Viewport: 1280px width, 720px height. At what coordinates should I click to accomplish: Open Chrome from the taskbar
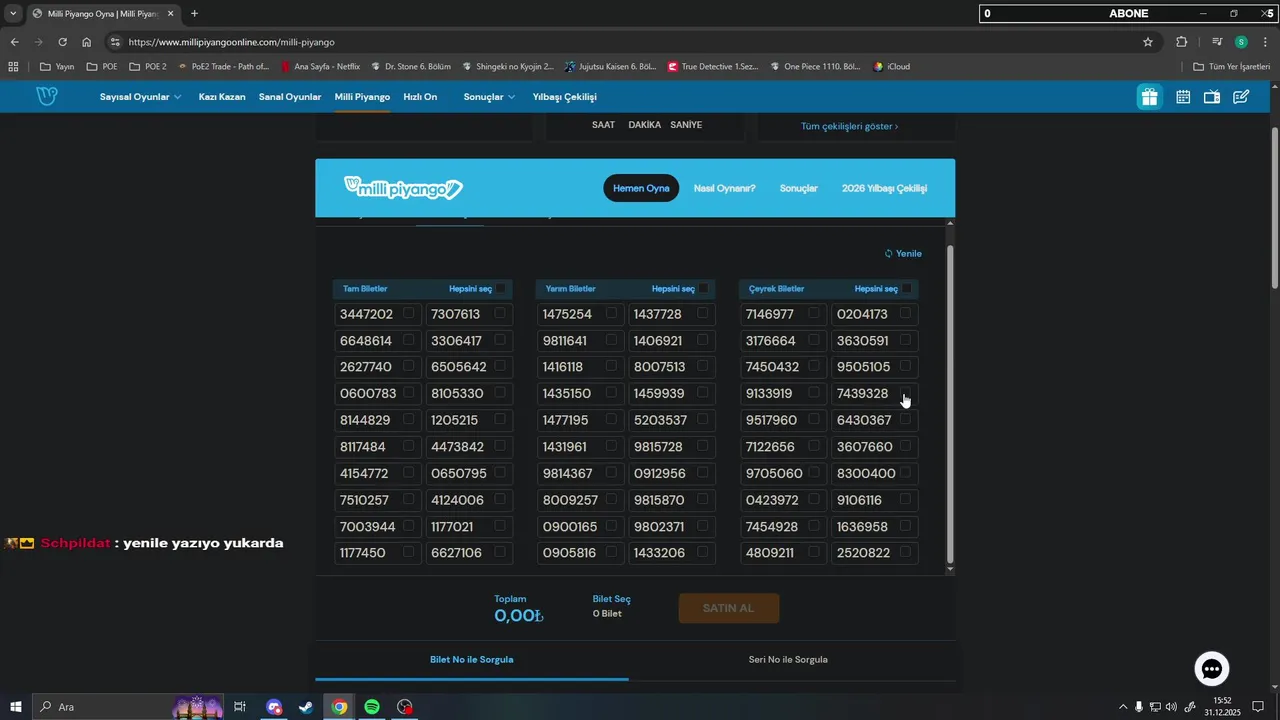pos(340,707)
